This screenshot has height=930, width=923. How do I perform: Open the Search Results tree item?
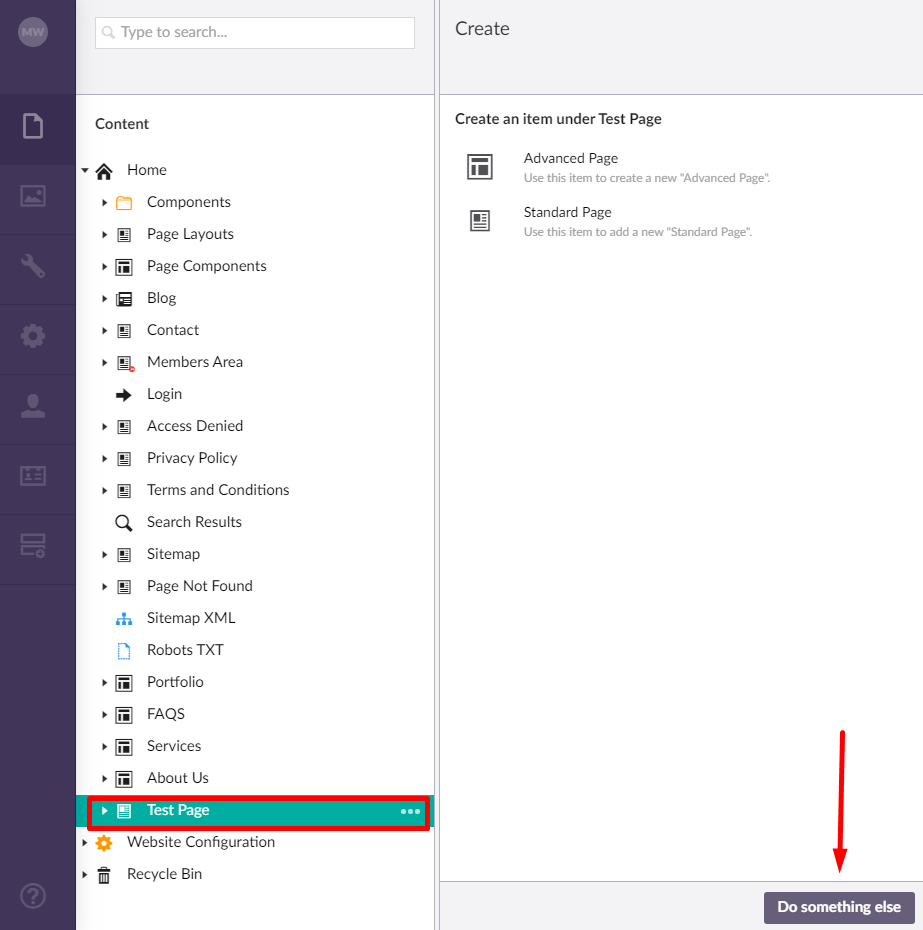tap(194, 522)
